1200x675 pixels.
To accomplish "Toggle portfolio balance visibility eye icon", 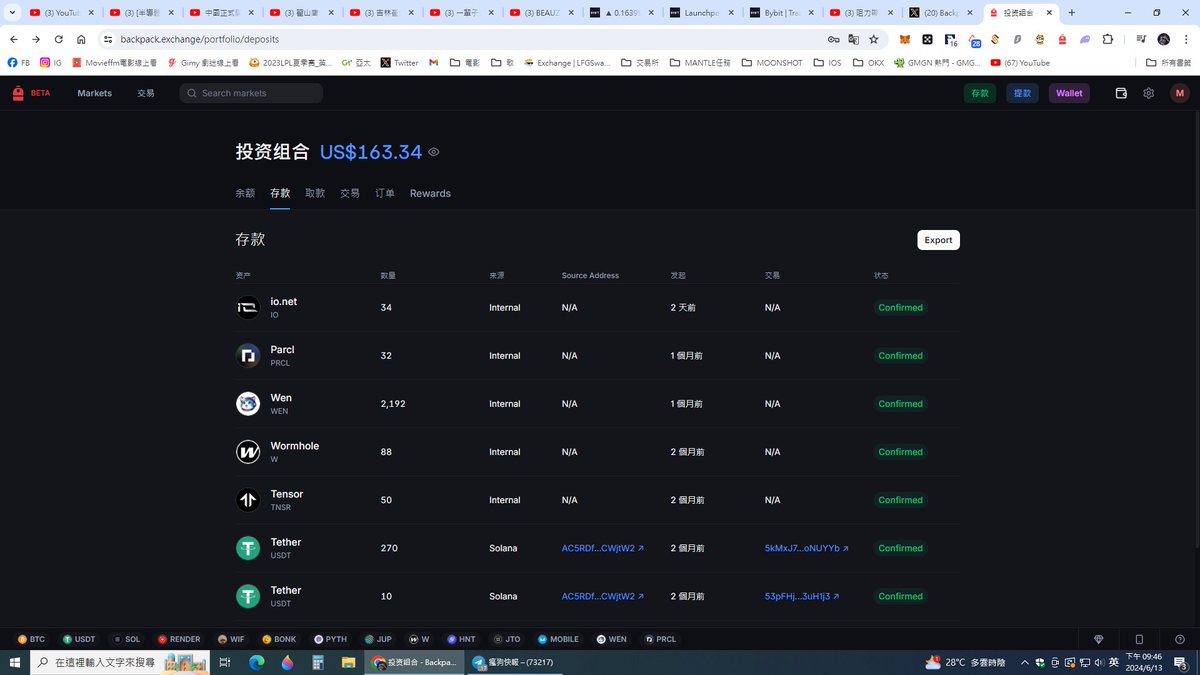I will [x=434, y=152].
